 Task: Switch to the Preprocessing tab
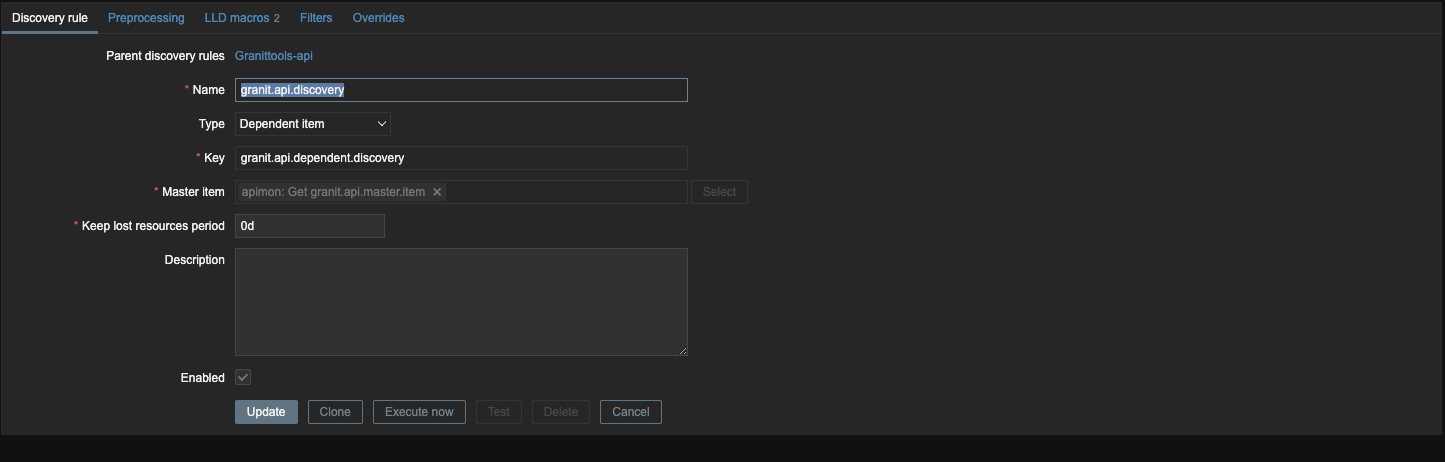146,18
